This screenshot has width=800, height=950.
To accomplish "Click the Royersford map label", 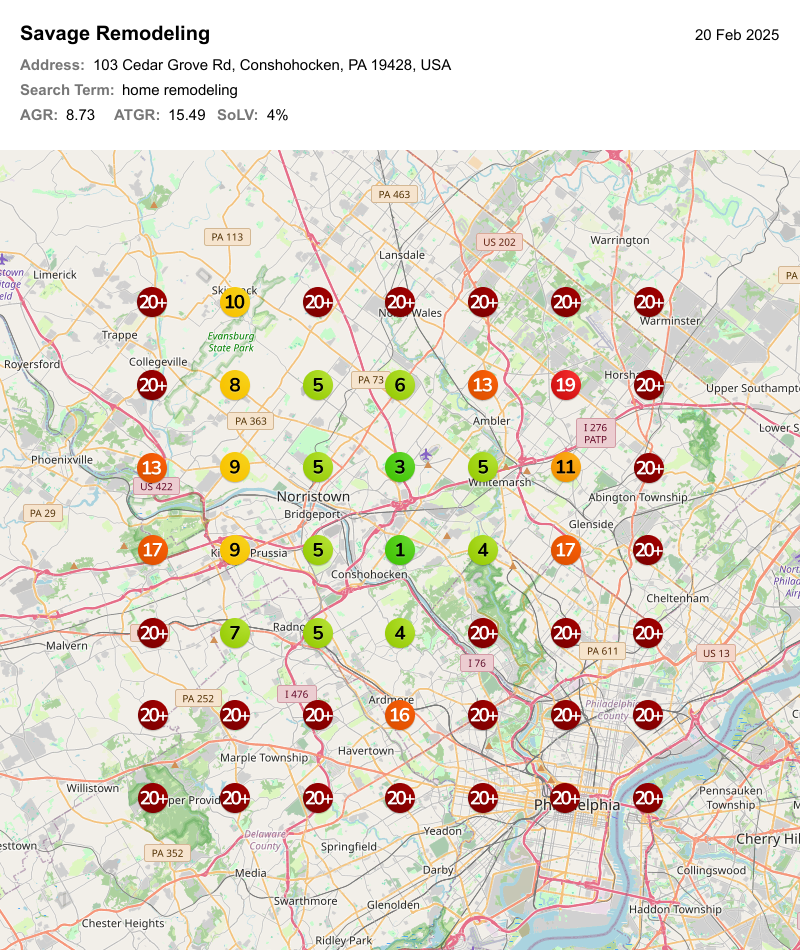I will (x=32, y=364).
